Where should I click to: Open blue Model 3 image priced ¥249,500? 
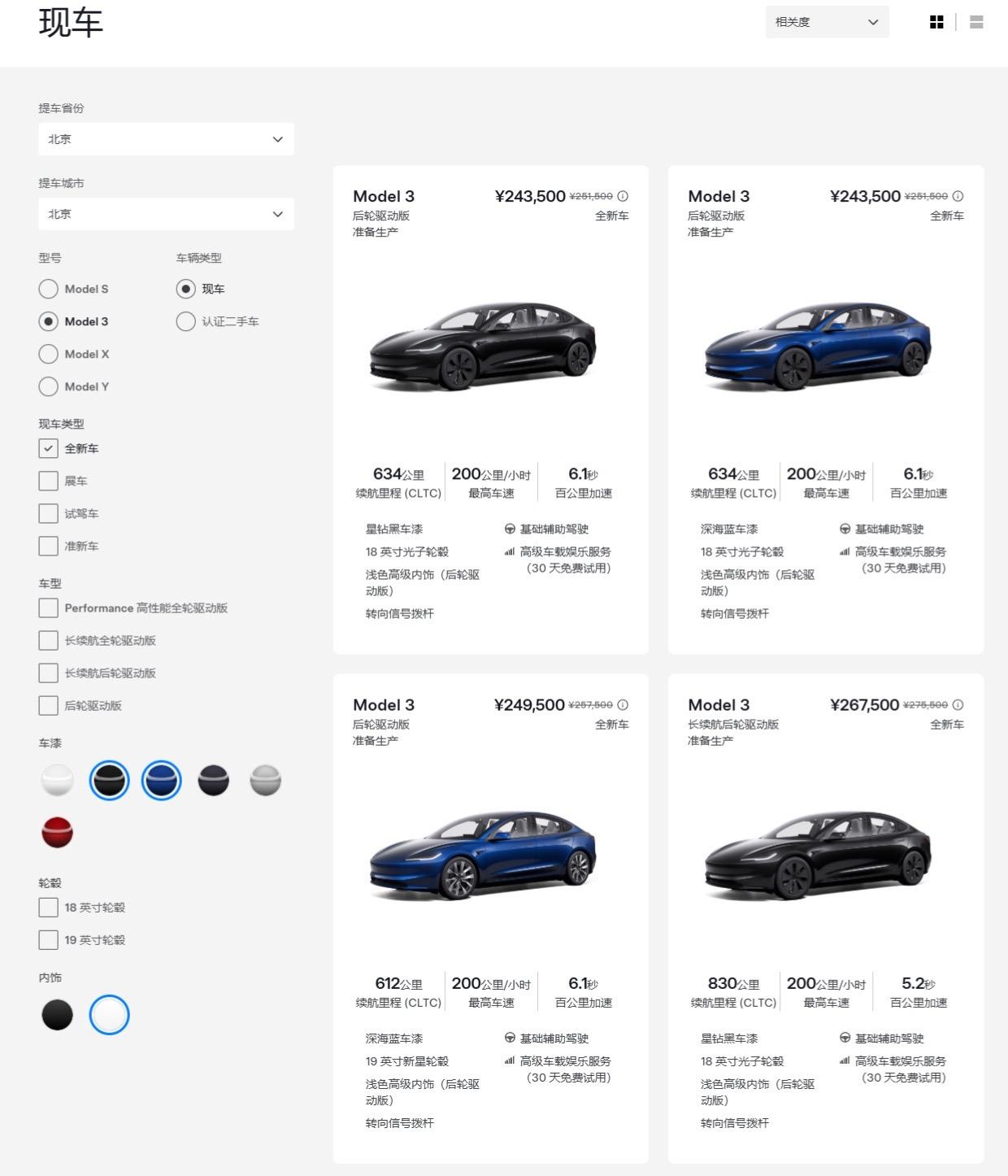coord(483,854)
